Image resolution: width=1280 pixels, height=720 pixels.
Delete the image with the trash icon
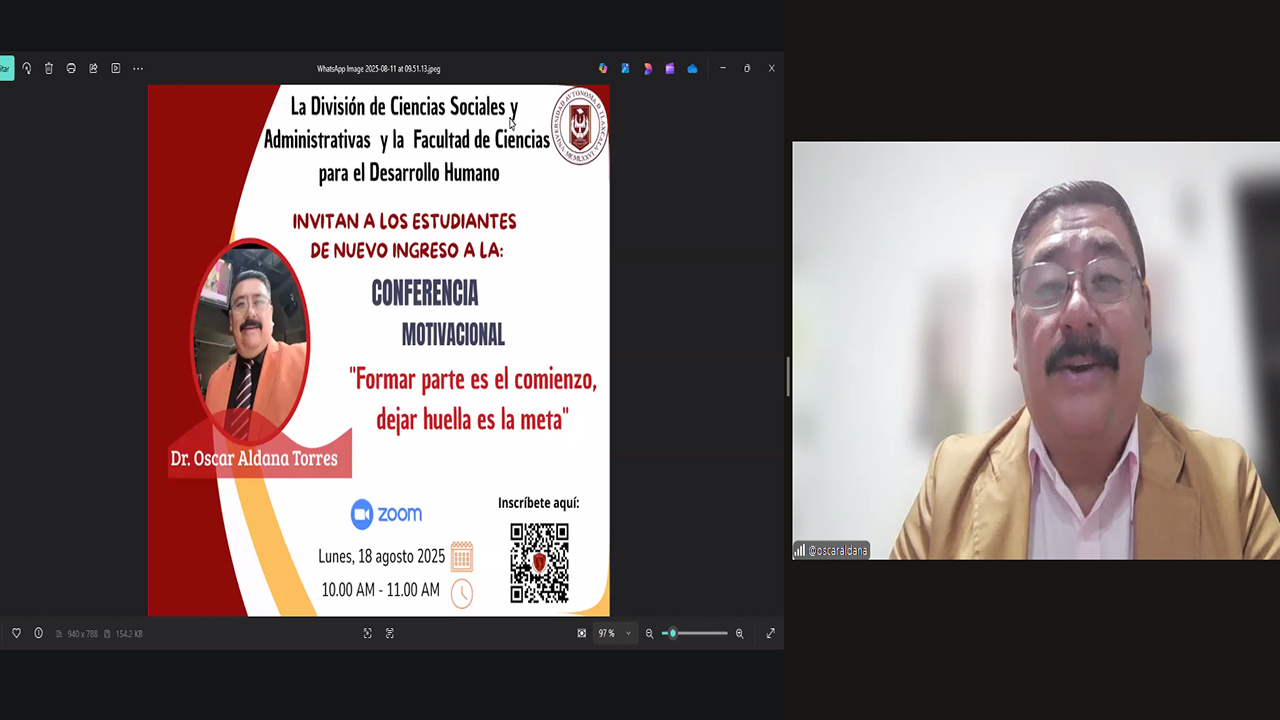tap(49, 68)
